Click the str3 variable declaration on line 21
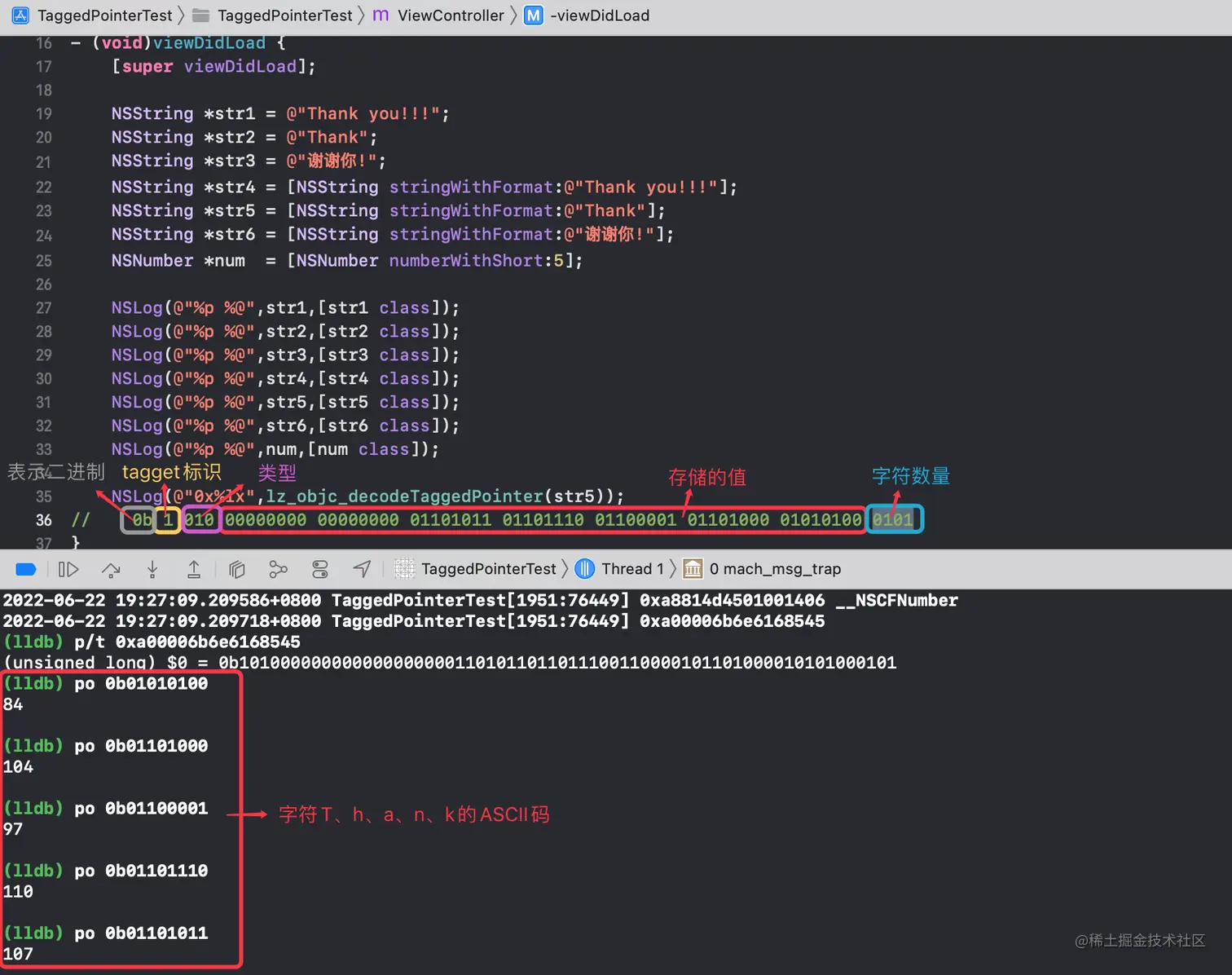This screenshot has width=1232, height=975. click(x=229, y=161)
